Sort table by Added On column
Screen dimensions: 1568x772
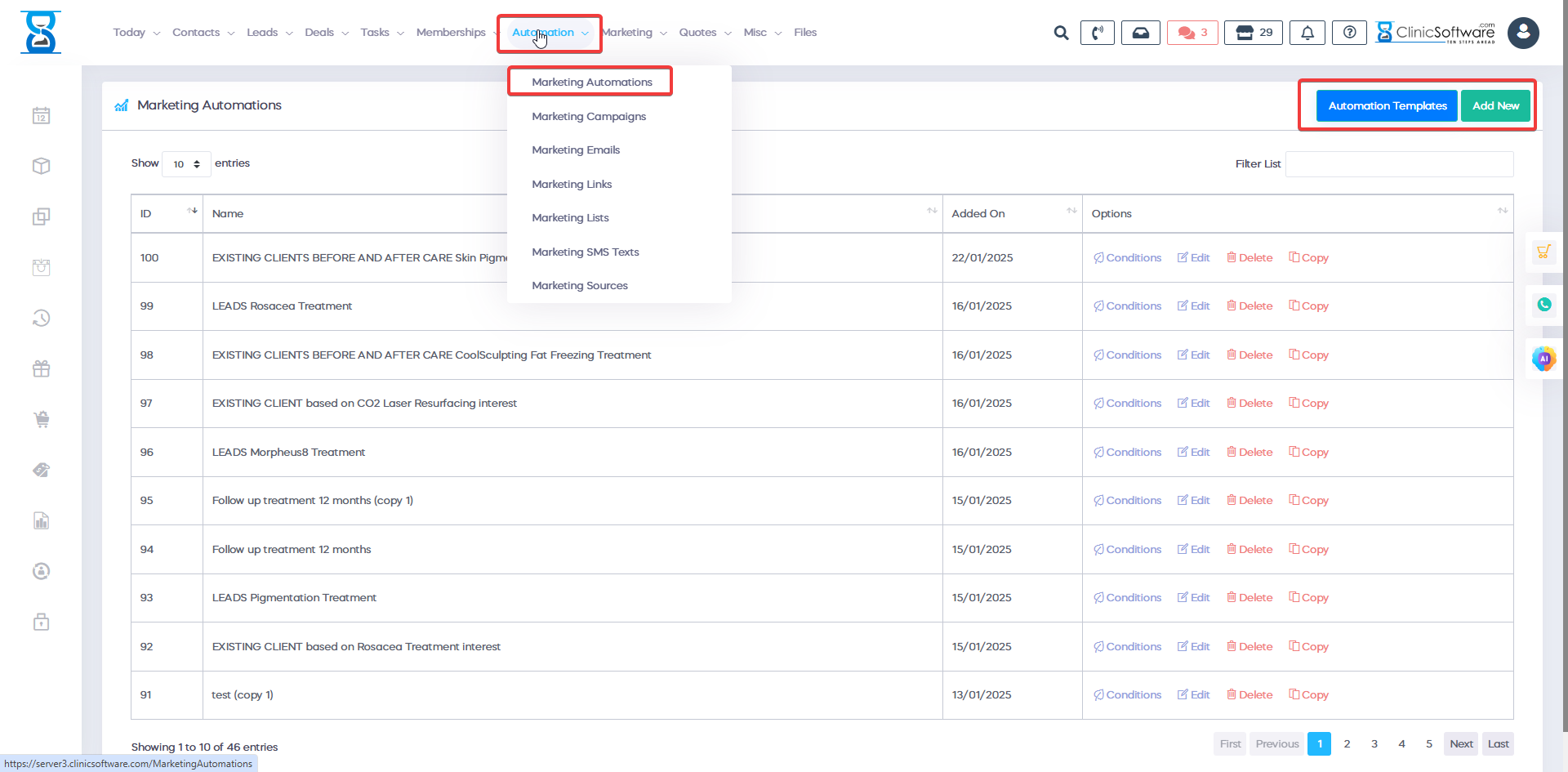pos(1012,214)
